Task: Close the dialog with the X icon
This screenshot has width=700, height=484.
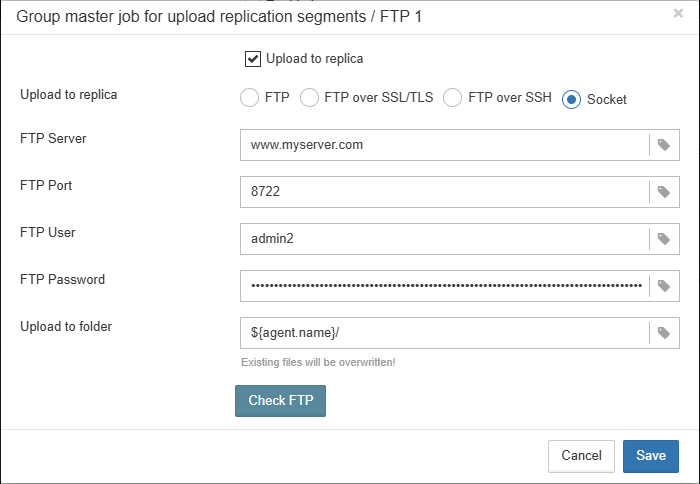Action: click(678, 14)
